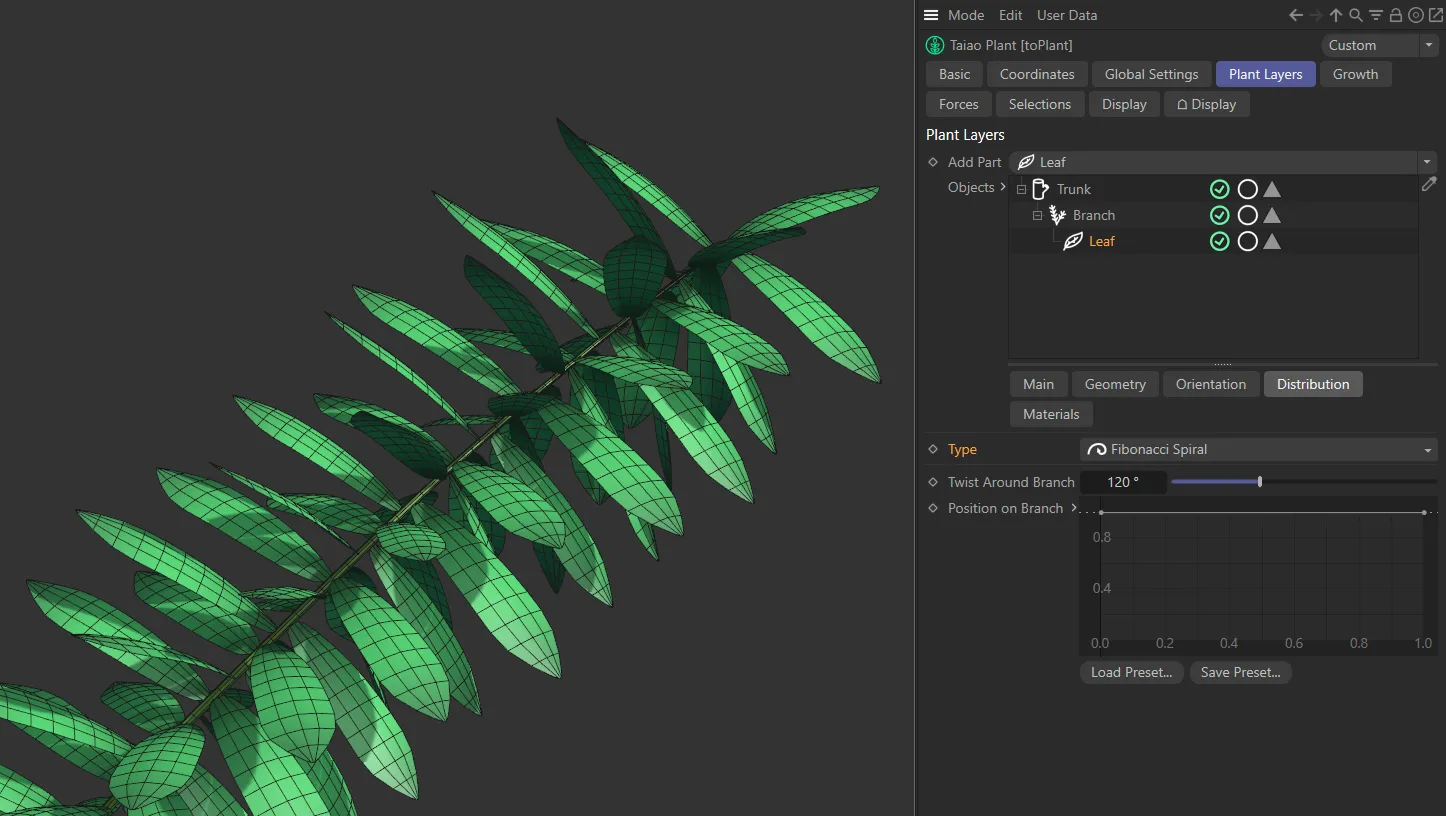Image resolution: width=1446 pixels, height=816 pixels.
Task: Click the Load Preset button
Action: [x=1131, y=672]
